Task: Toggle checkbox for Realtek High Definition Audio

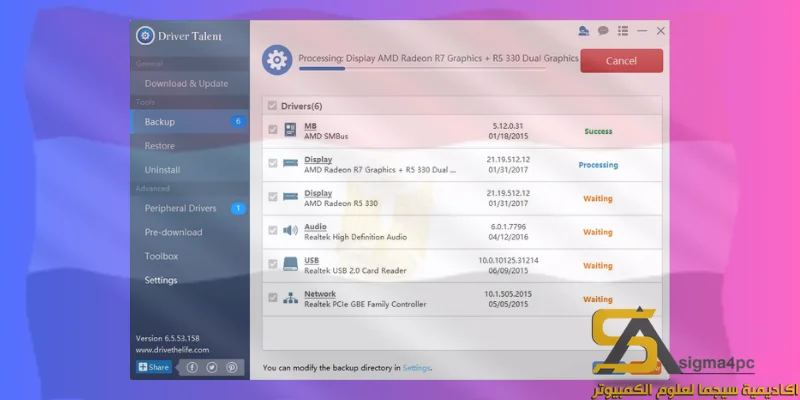Action: [x=273, y=231]
